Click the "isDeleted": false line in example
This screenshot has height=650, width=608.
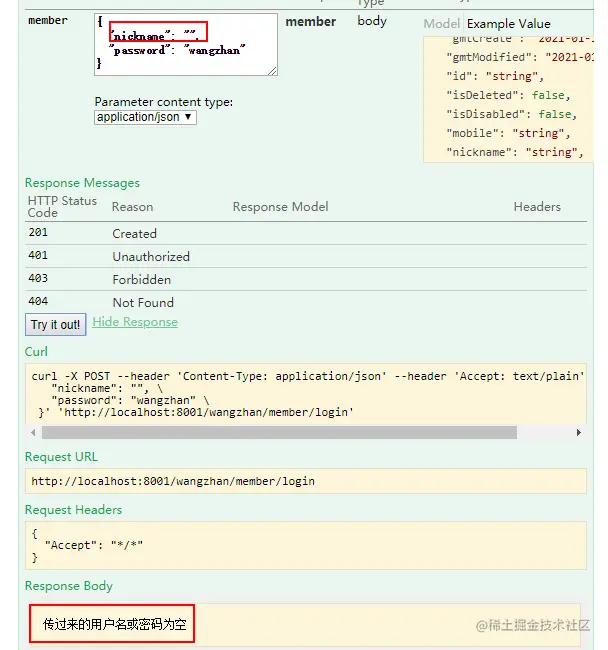[508, 95]
